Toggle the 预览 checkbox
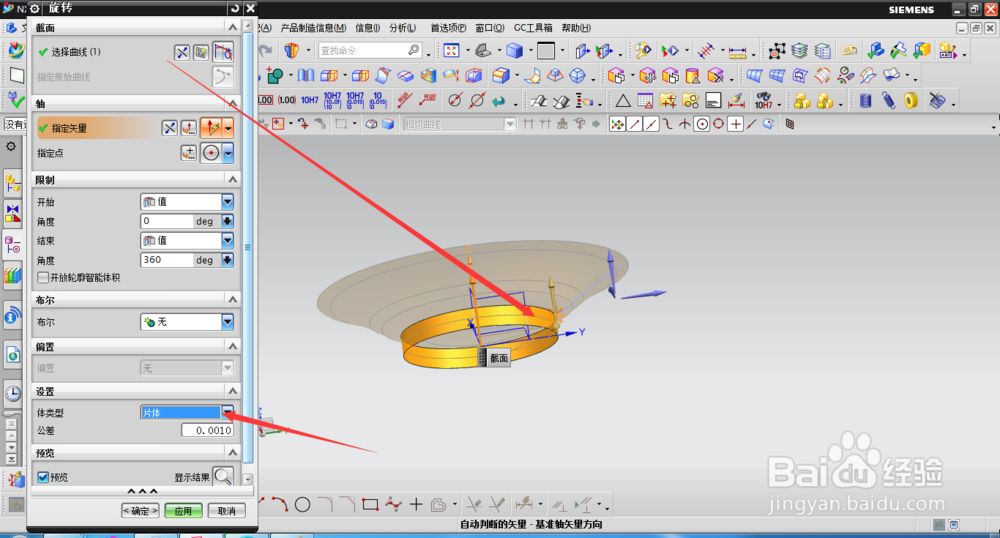1000x538 pixels. (43, 477)
